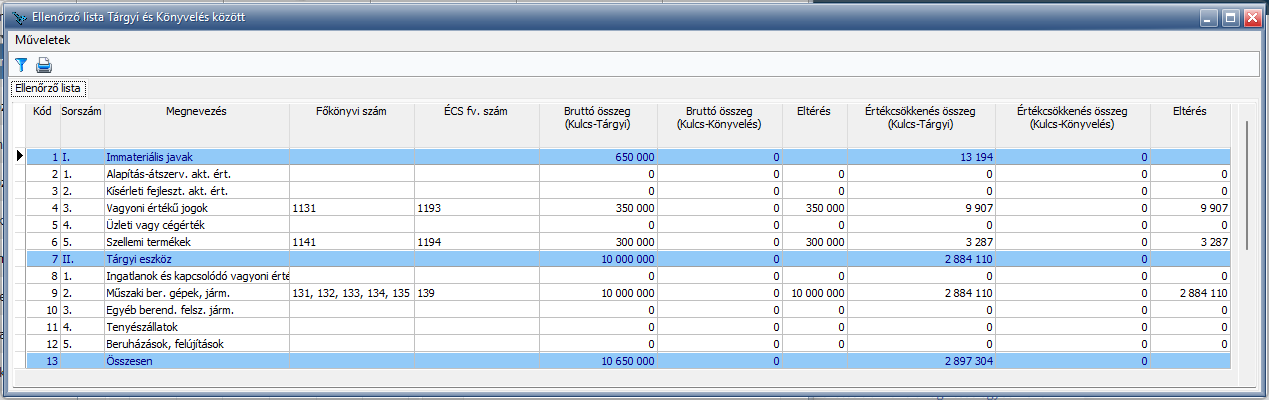
Task: Minimize the Ellenőrző lista window
Action: (1211, 17)
